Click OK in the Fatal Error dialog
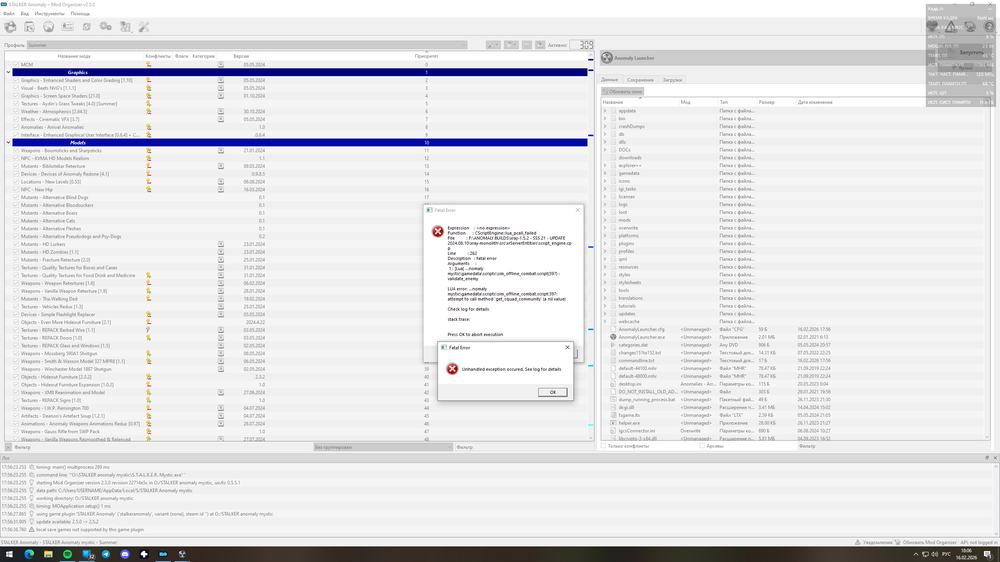The height and width of the screenshot is (562, 1000). point(552,392)
